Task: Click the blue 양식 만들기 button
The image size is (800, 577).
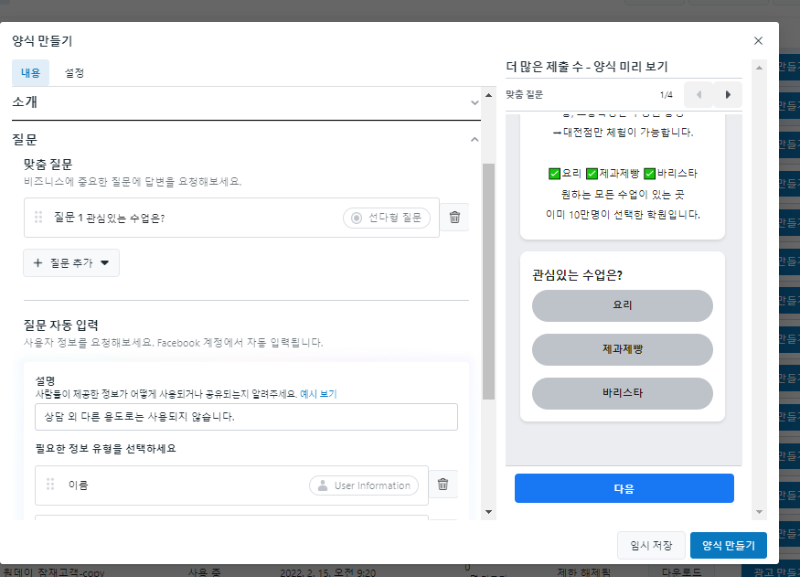Action: tap(728, 545)
